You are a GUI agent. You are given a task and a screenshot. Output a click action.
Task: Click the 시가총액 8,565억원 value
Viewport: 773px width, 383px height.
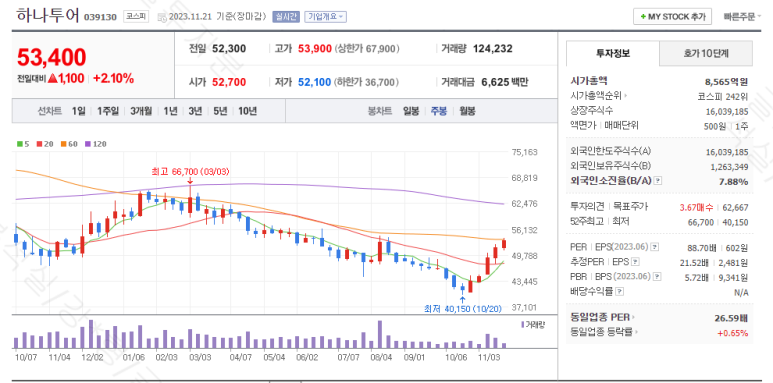click(727, 82)
